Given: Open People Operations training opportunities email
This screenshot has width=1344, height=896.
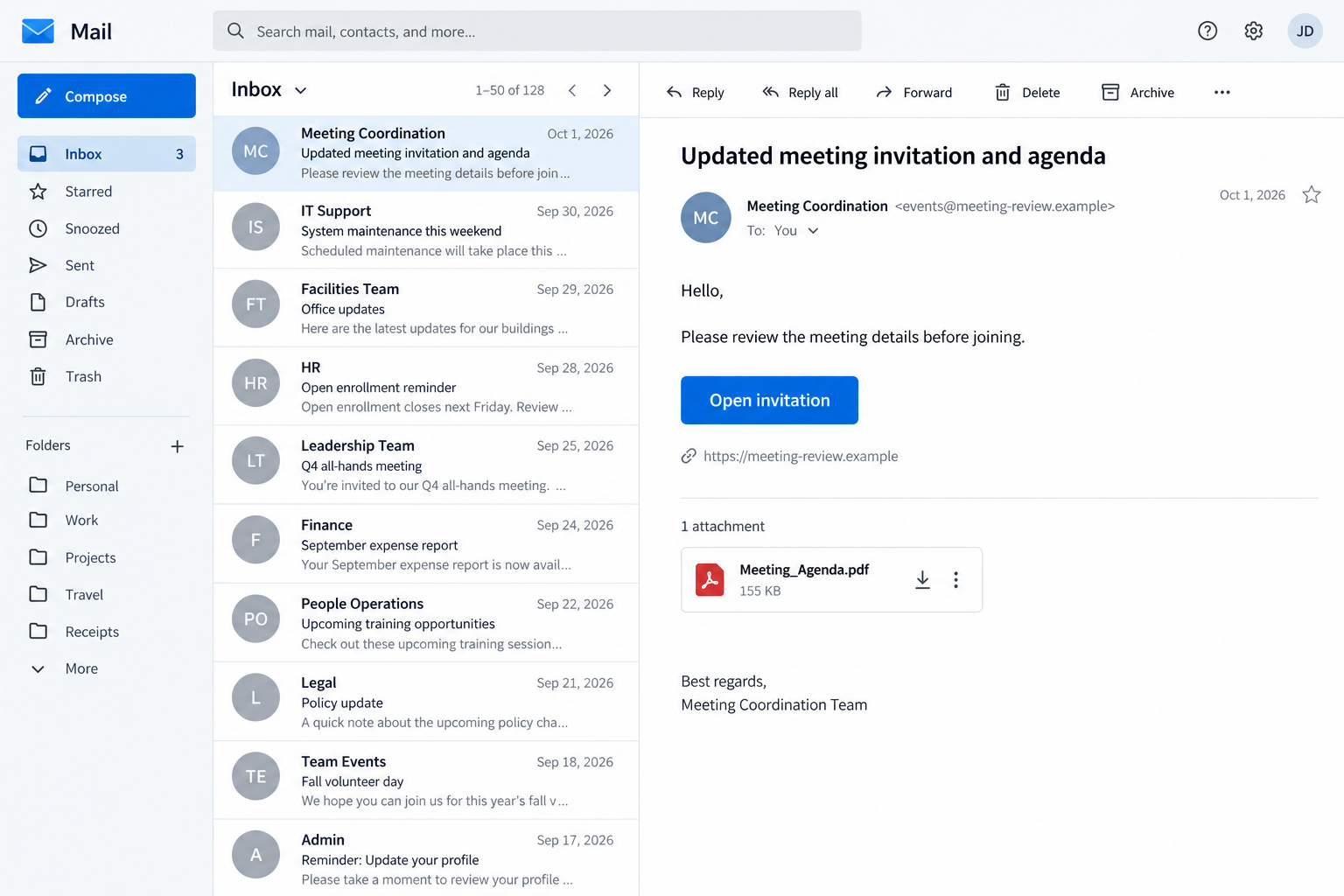Looking at the screenshot, I should click(426, 623).
